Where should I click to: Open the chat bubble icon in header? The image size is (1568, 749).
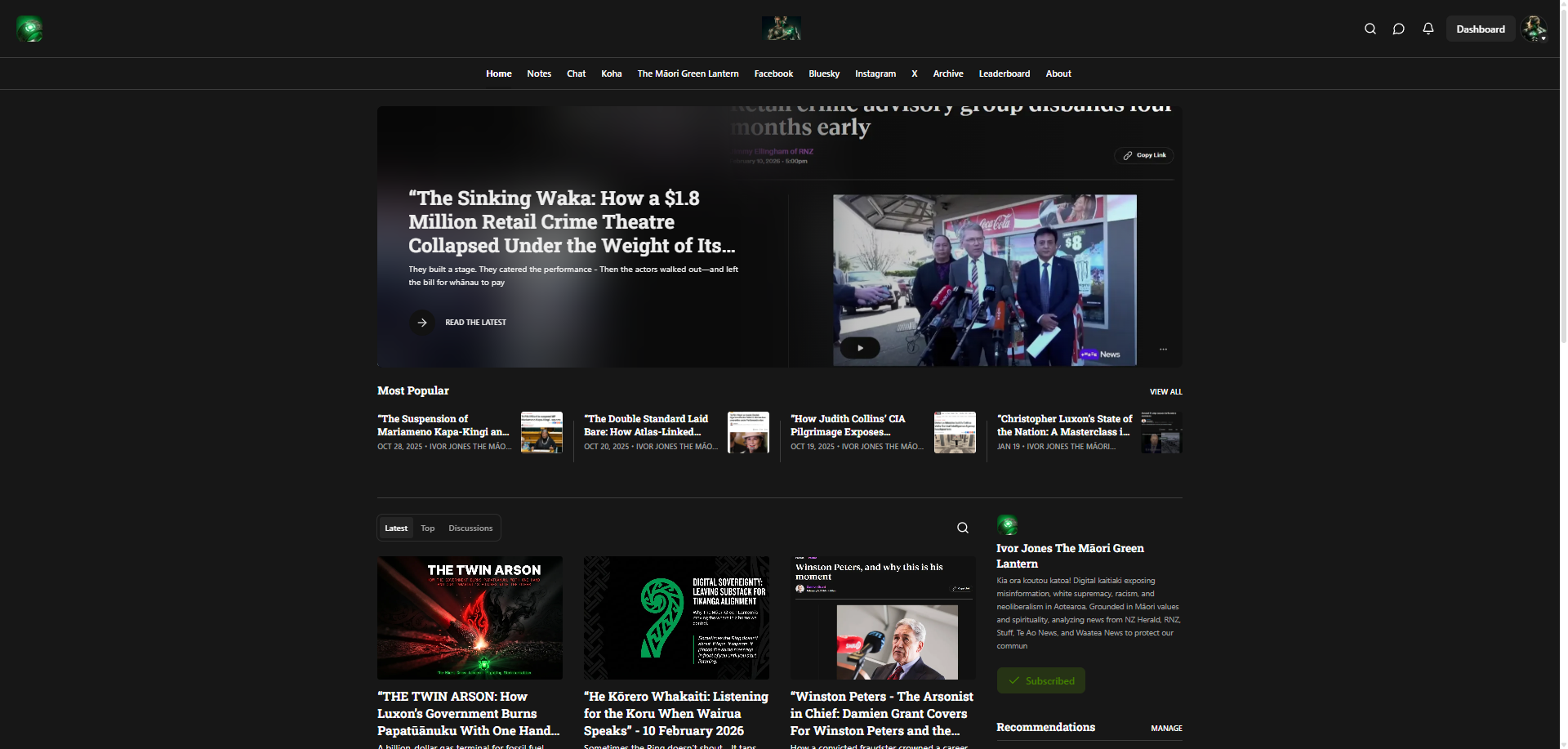(x=1399, y=29)
